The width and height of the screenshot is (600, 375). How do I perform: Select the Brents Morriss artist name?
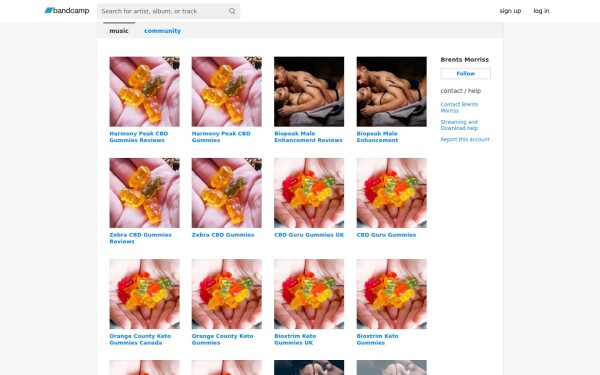[465, 59]
